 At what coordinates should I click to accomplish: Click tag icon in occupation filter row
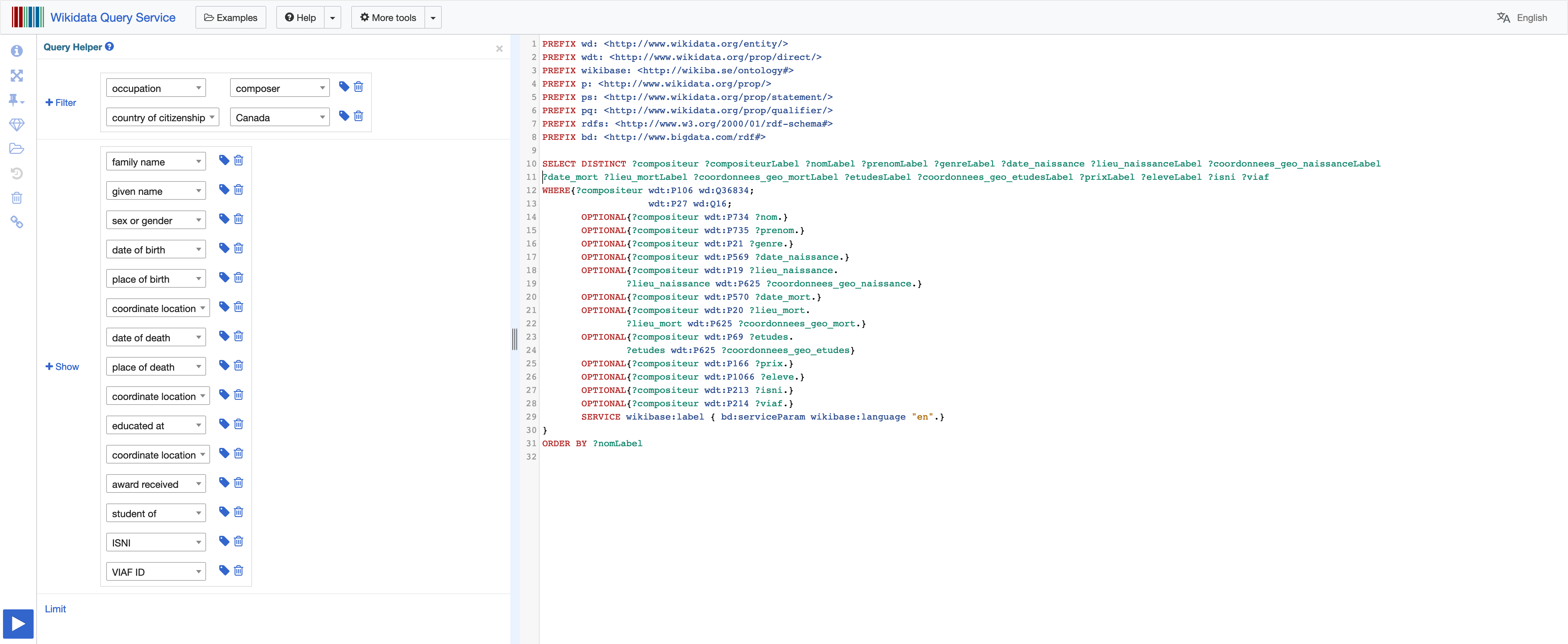click(x=344, y=87)
